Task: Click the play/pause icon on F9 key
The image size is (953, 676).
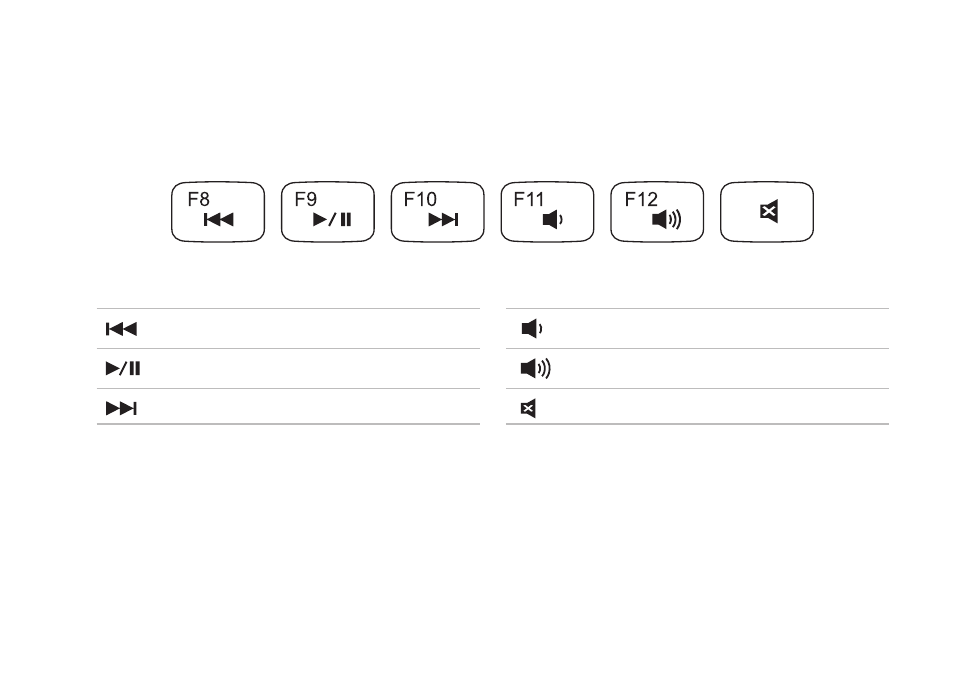Action: [332, 219]
